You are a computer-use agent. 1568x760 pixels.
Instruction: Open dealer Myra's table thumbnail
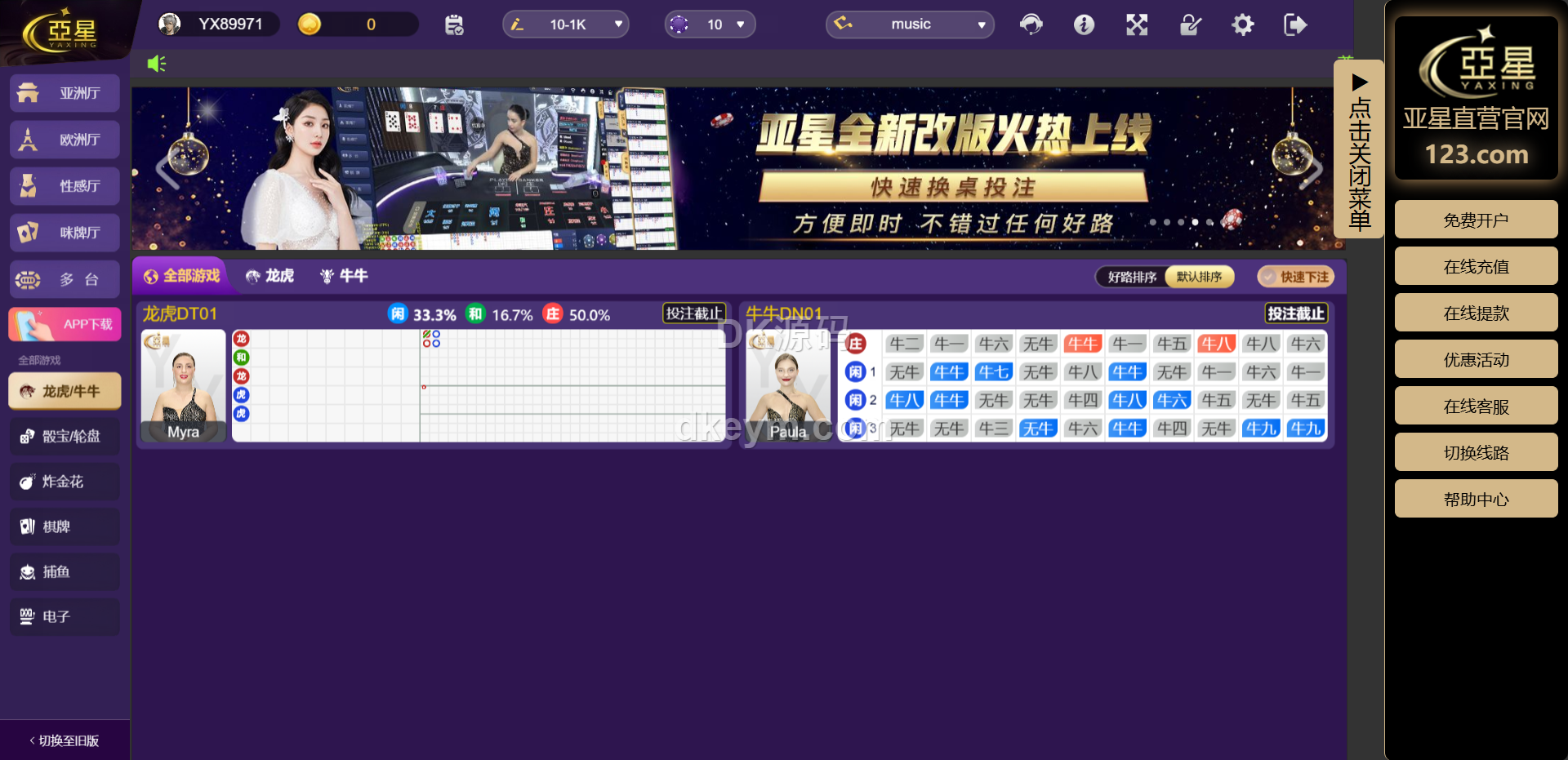tap(183, 384)
